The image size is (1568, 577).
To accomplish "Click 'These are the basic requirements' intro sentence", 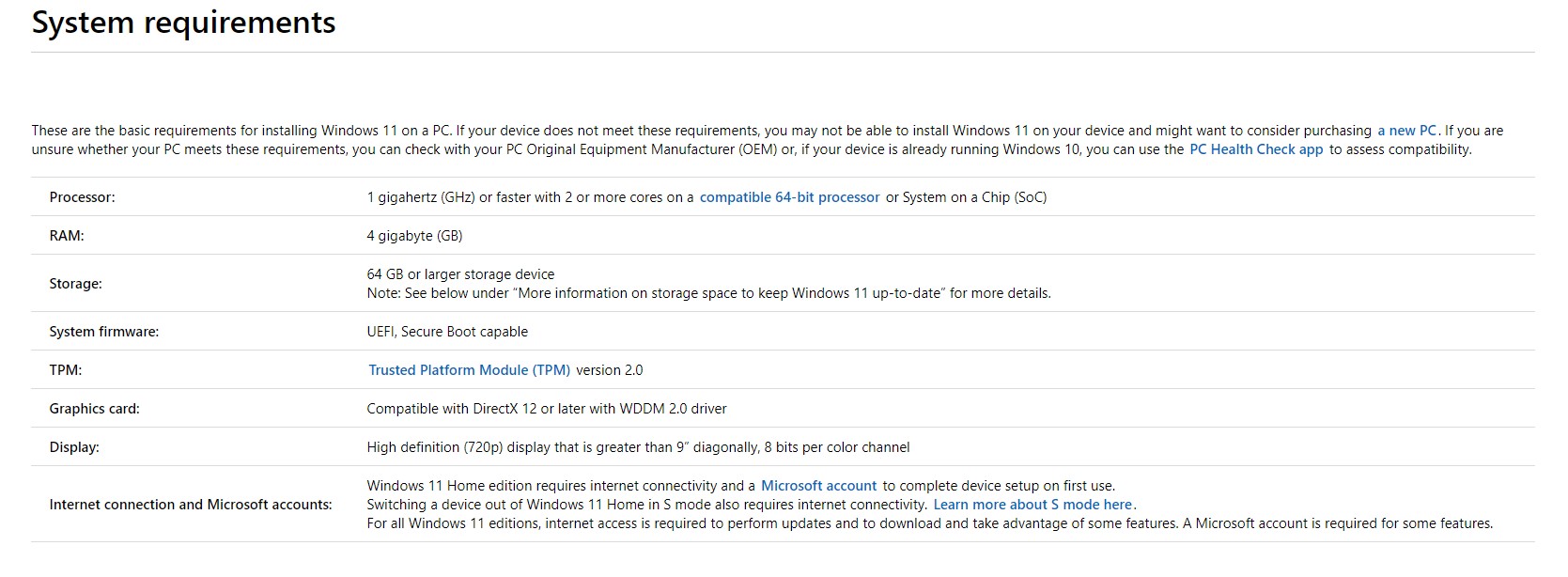I will (x=241, y=131).
